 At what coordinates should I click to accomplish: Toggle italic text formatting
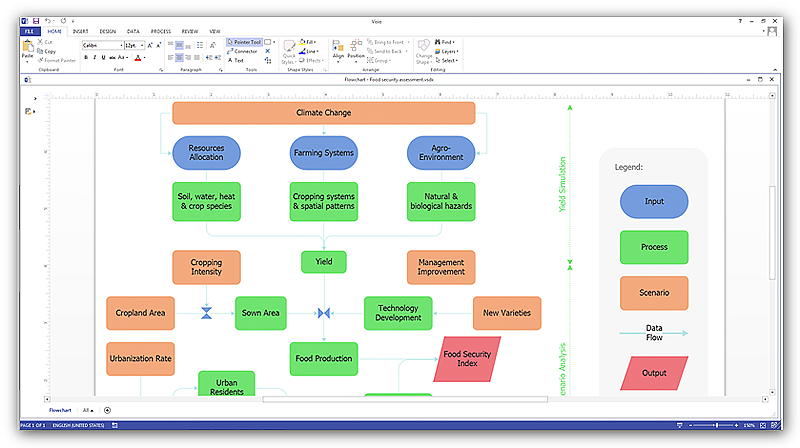tap(95, 57)
